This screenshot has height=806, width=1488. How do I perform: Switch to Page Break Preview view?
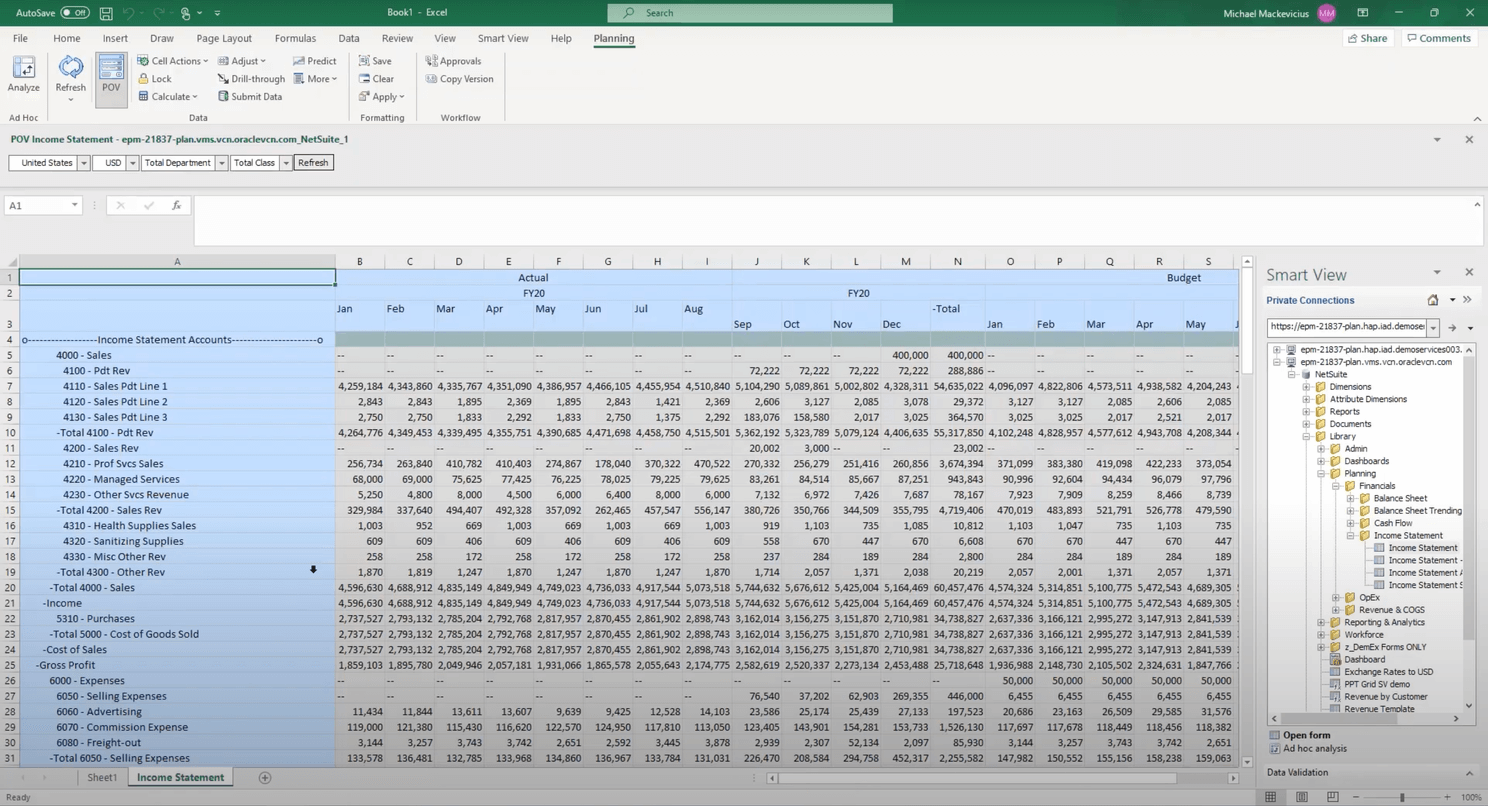tap(1332, 797)
